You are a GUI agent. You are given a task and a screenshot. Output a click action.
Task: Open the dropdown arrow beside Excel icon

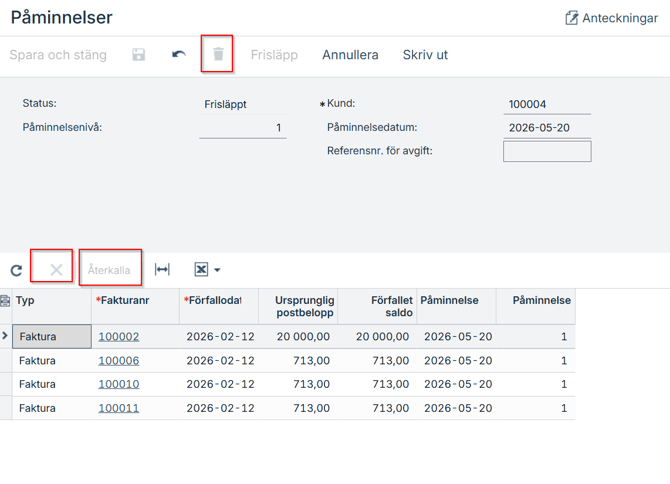click(217, 270)
